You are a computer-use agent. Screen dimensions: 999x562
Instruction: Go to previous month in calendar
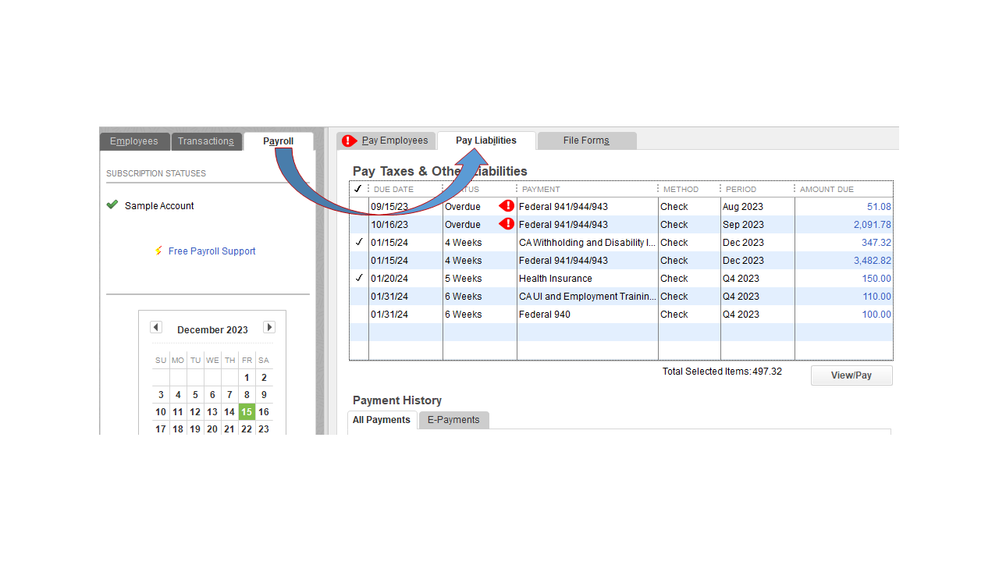[156, 327]
